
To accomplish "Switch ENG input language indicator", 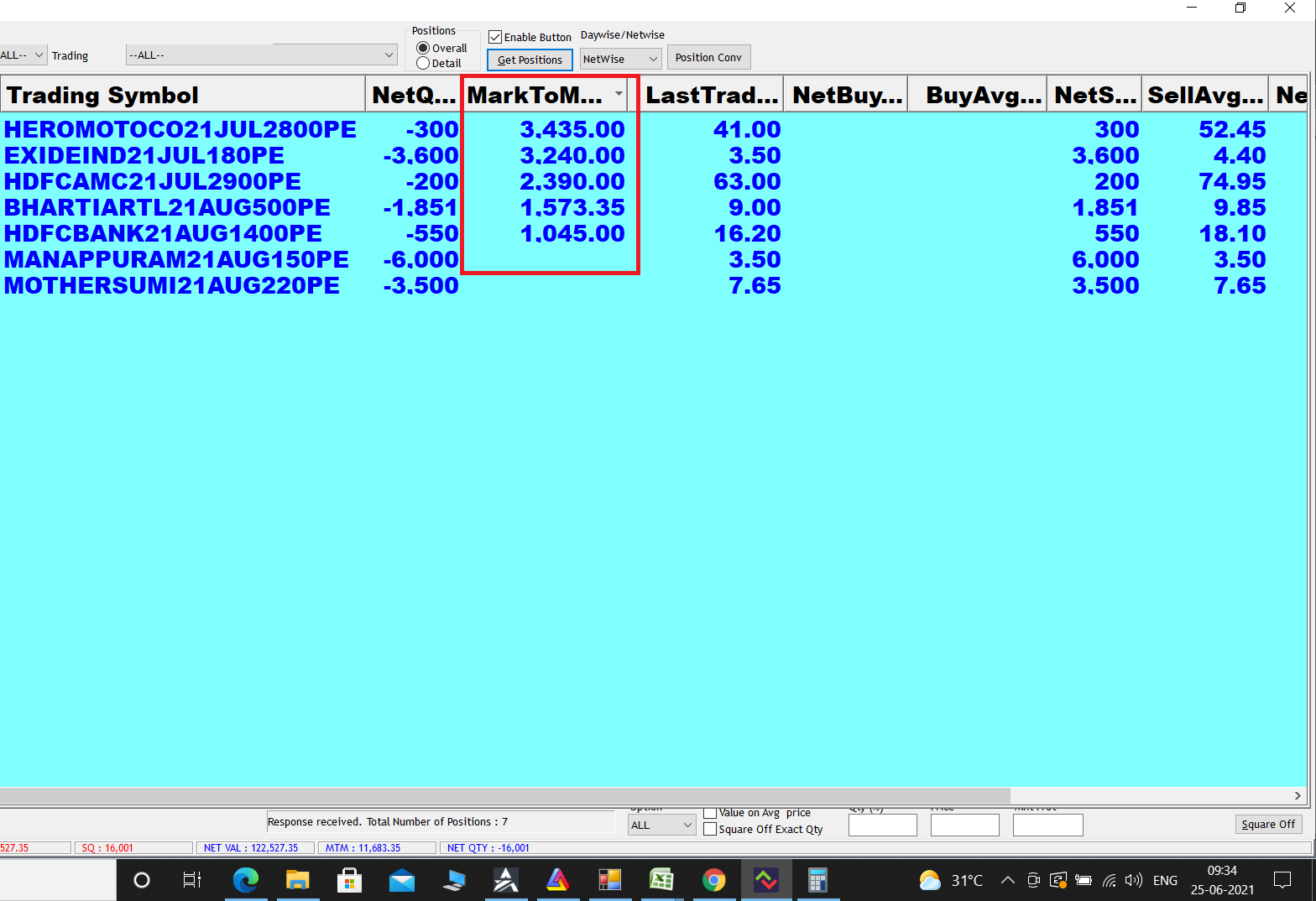I will (1165, 880).
